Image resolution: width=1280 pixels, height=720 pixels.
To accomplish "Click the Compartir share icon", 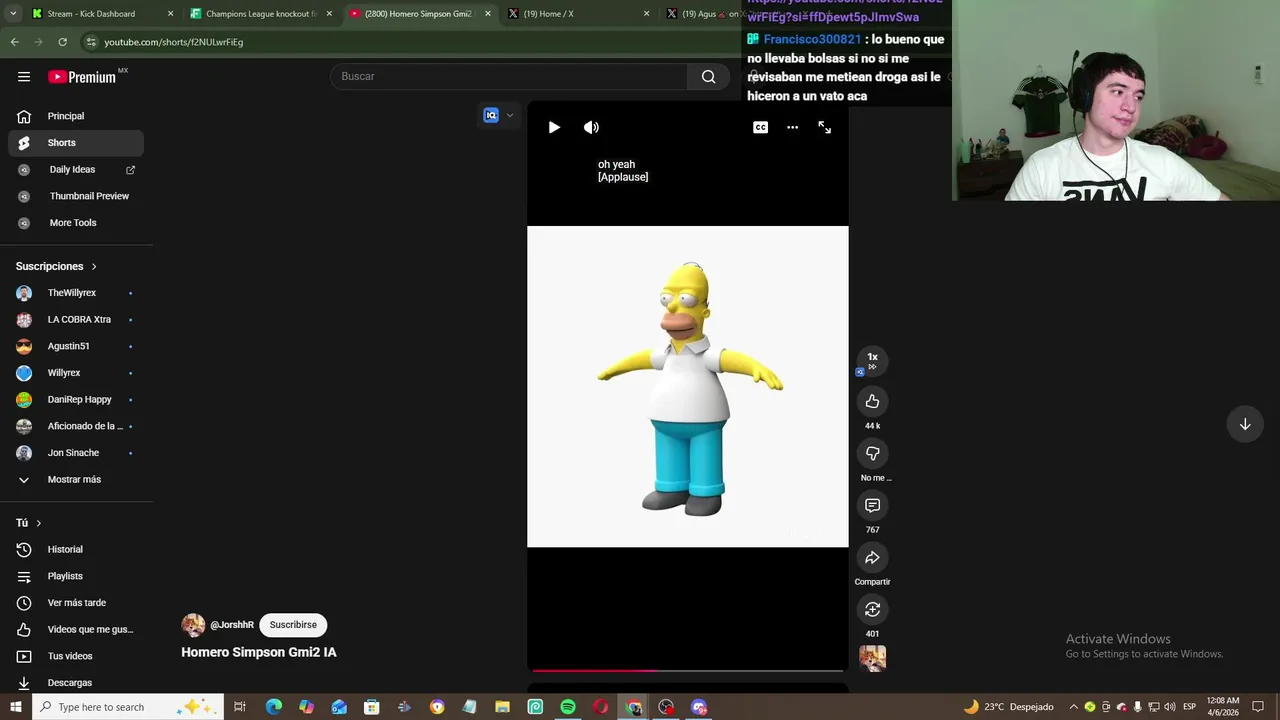I will tap(872, 557).
